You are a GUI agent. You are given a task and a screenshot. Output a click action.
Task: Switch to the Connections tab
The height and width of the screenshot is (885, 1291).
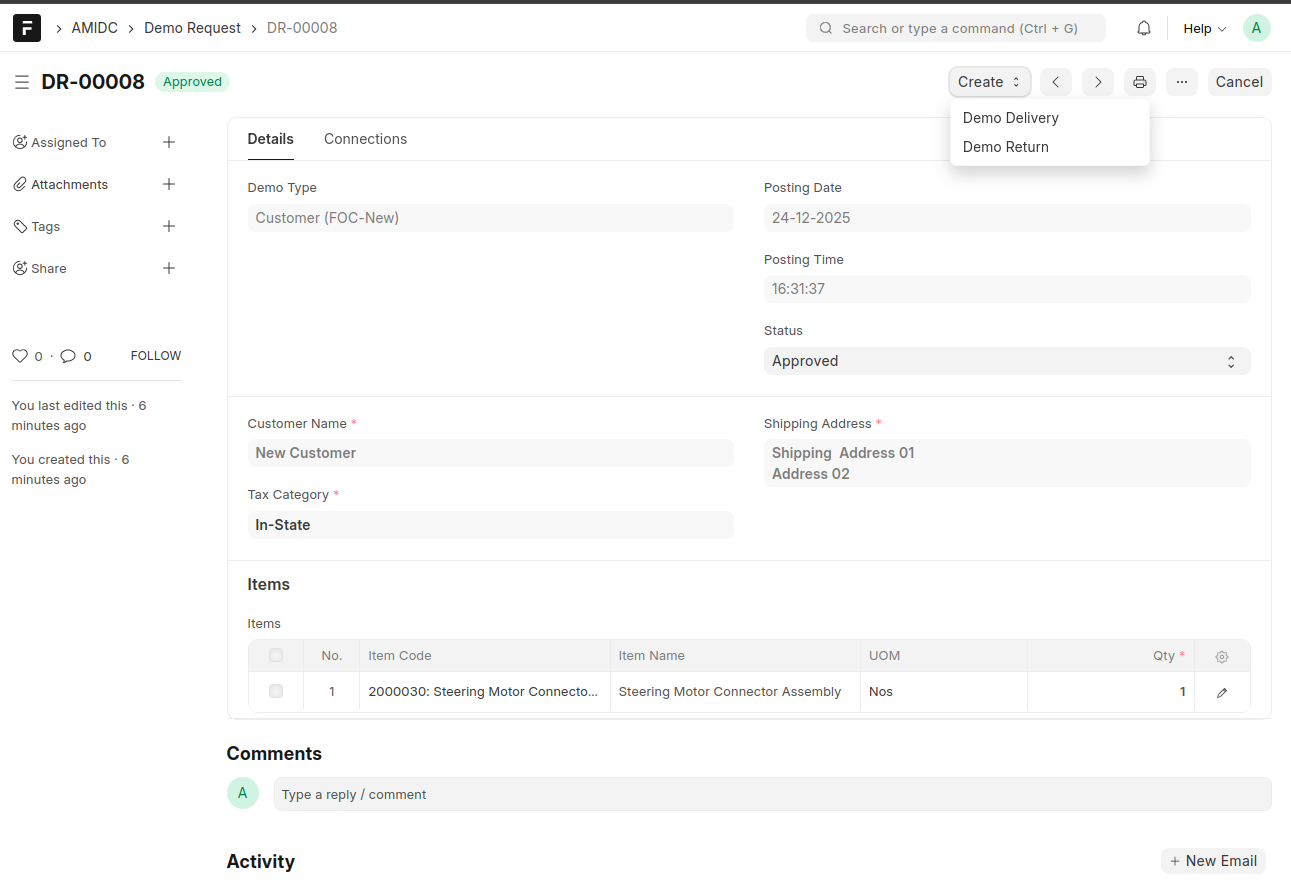tap(365, 139)
